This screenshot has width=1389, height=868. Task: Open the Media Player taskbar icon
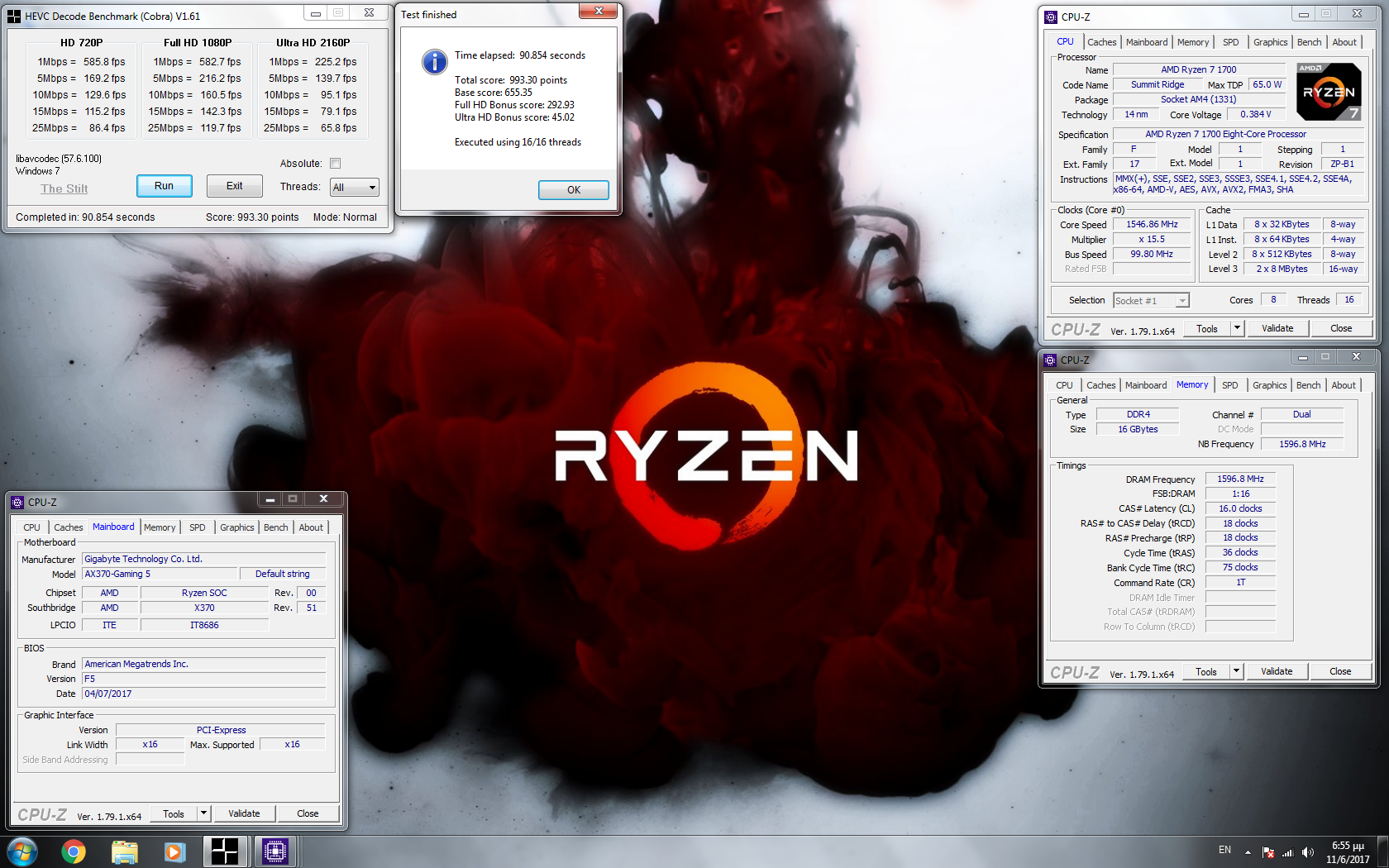tap(174, 851)
